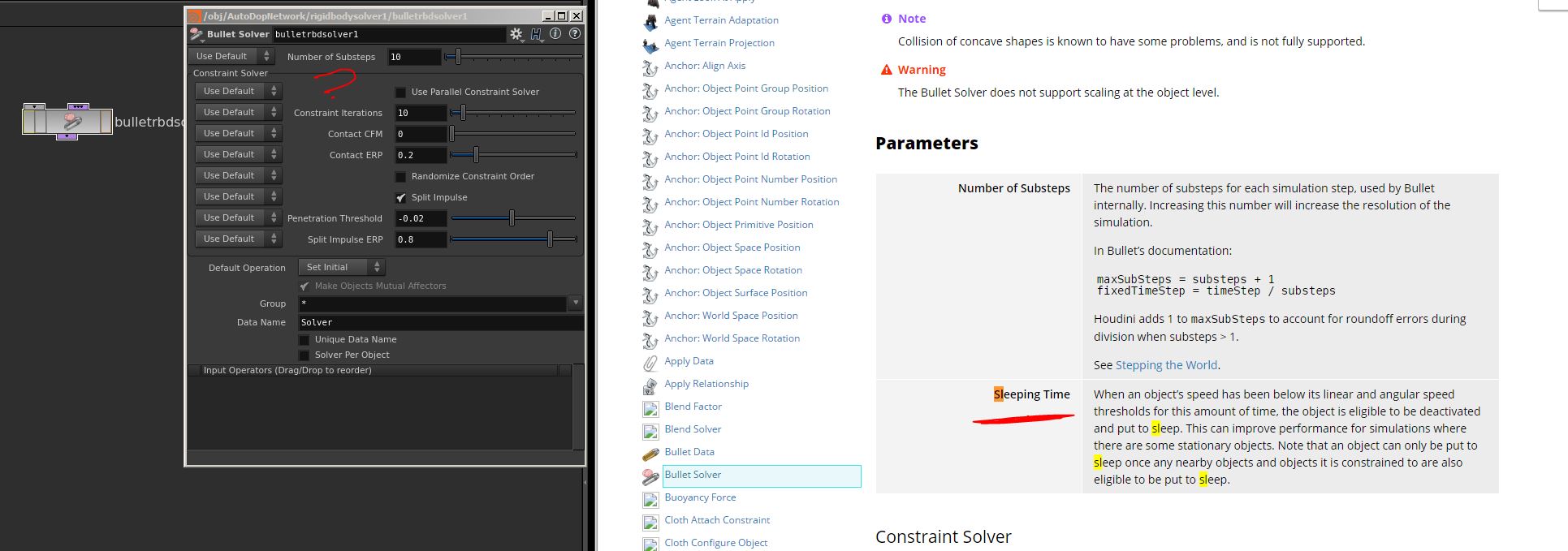Click the Houdini logo in the window title bar
The width and height of the screenshot is (1568, 551).
tap(195, 15)
